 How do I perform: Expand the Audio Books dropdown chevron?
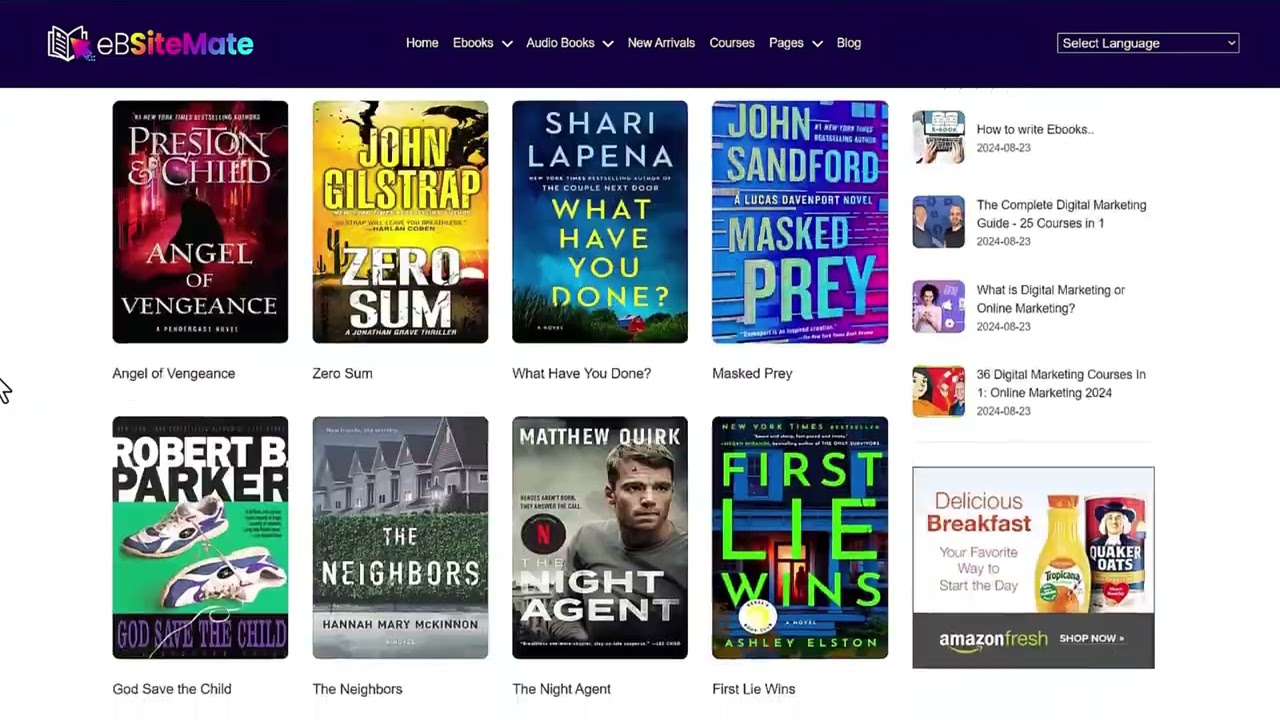(607, 44)
